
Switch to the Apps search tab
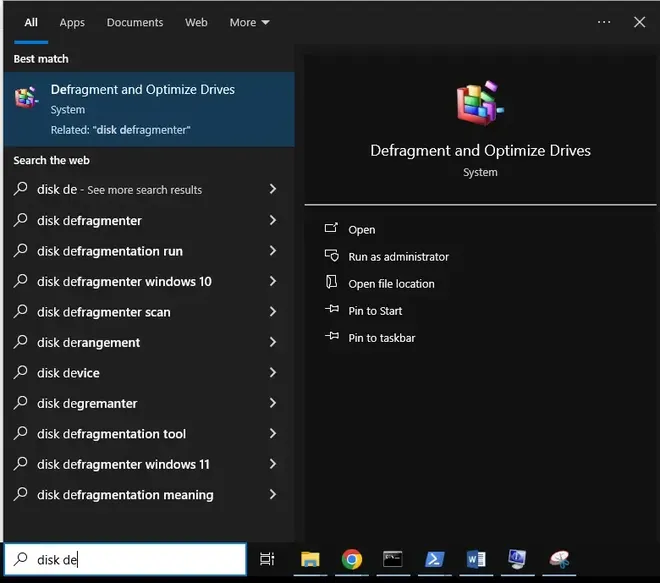tap(72, 22)
